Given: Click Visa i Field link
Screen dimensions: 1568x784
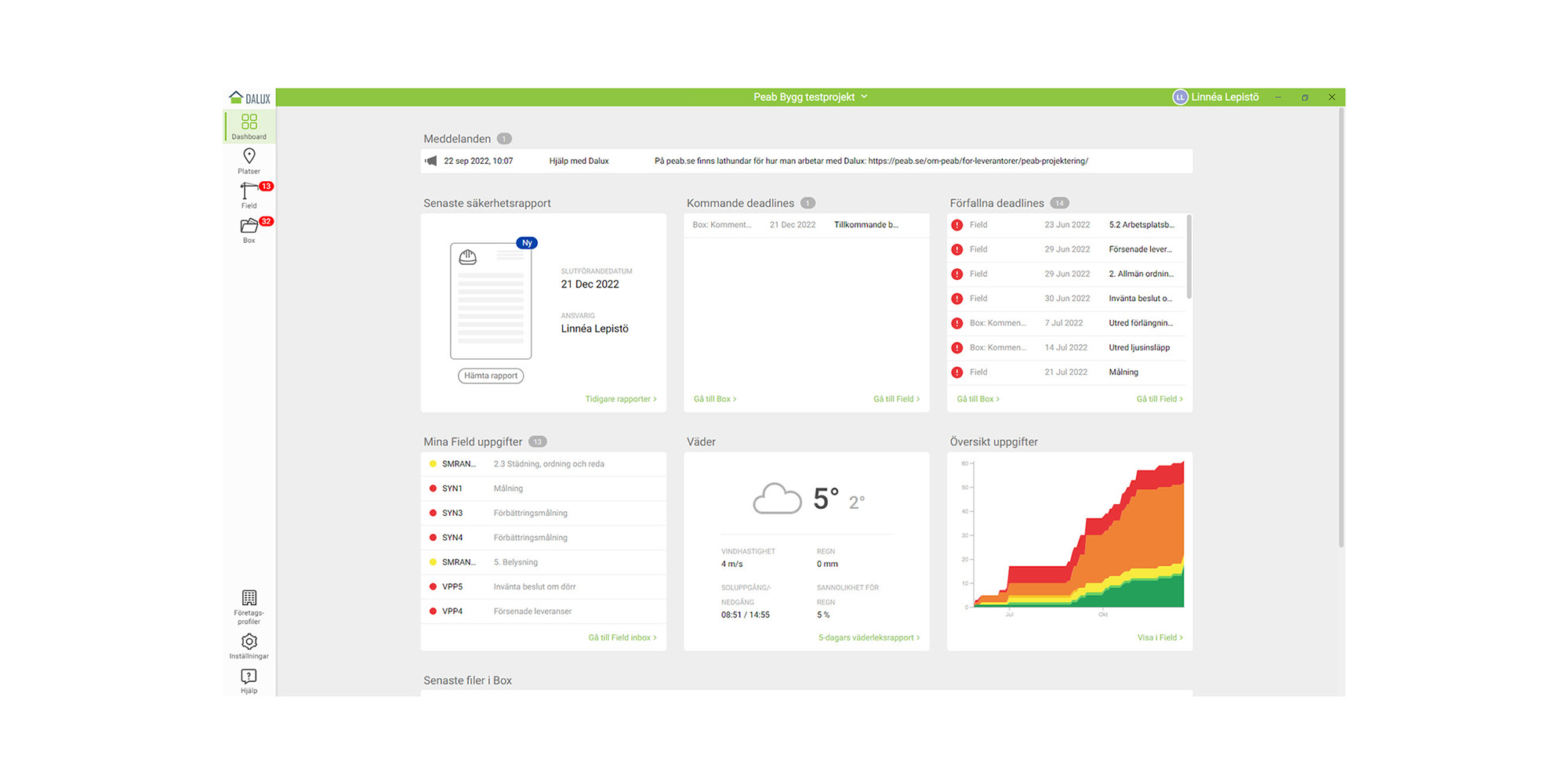Looking at the screenshot, I should pyautogui.click(x=1159, y=637).
